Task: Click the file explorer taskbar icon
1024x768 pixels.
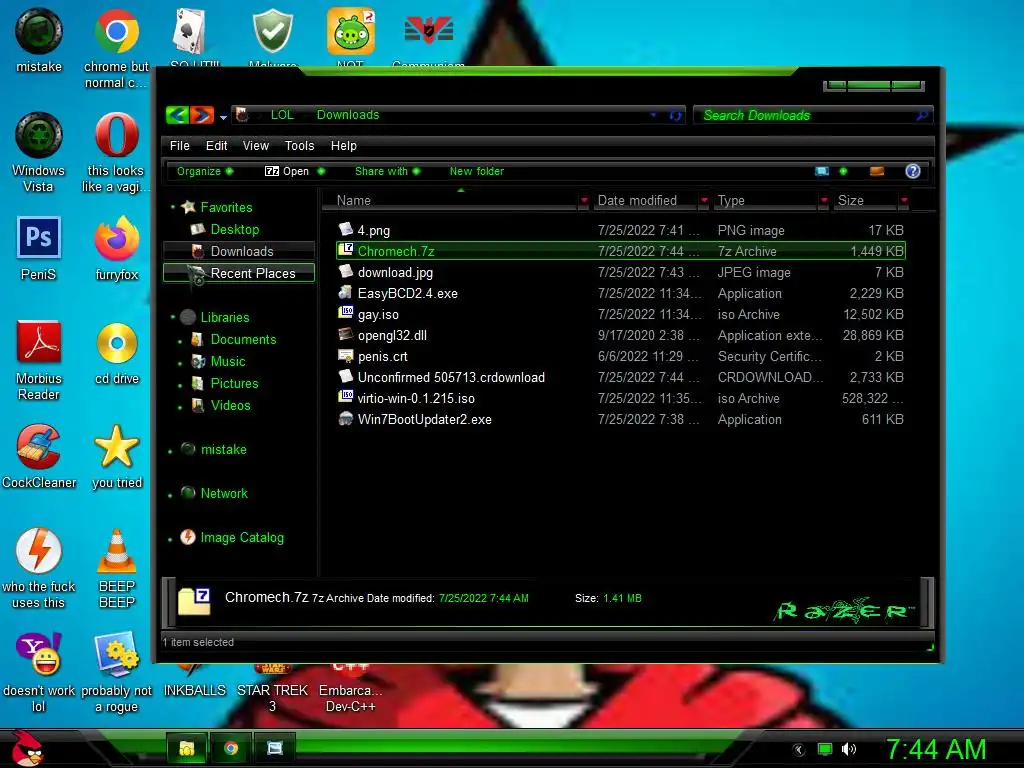Action: [187, 748]
